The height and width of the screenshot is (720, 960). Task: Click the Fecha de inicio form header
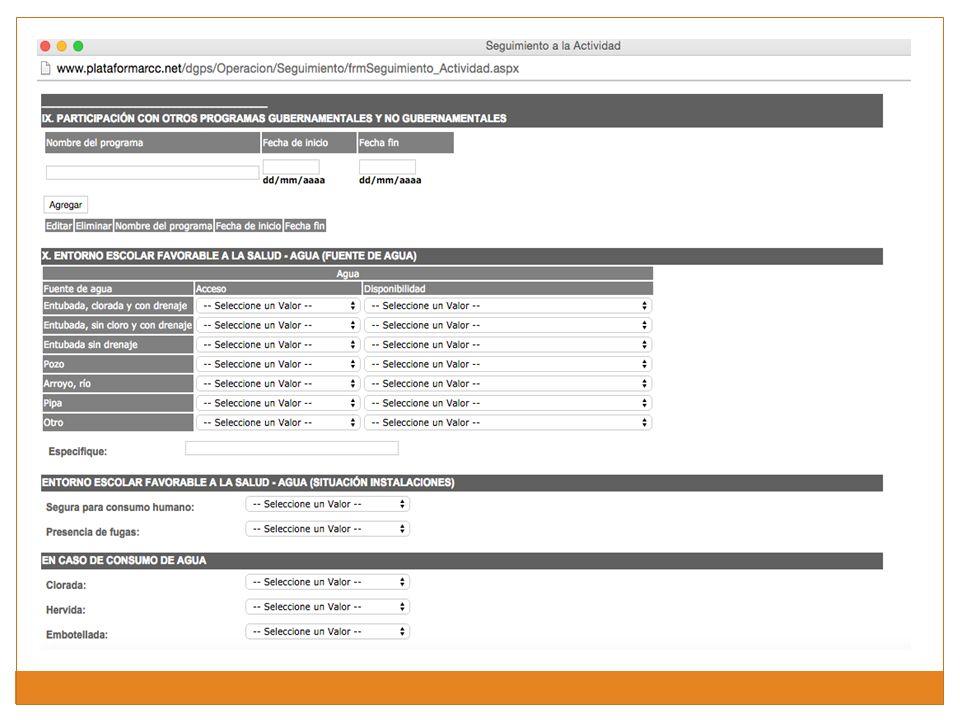309,143
